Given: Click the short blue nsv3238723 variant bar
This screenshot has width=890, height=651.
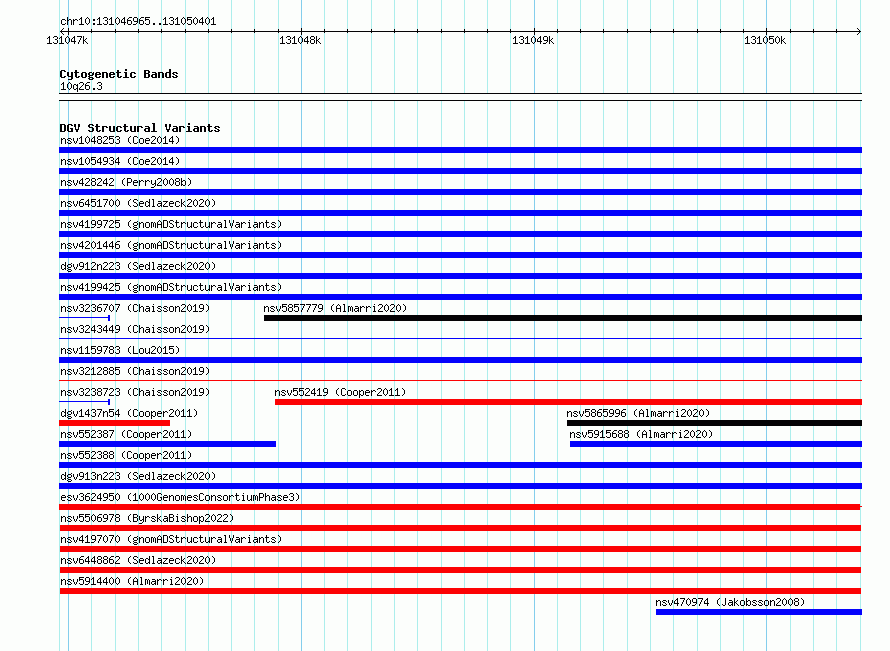Looking at the screenshot, I should click(85, 402).
